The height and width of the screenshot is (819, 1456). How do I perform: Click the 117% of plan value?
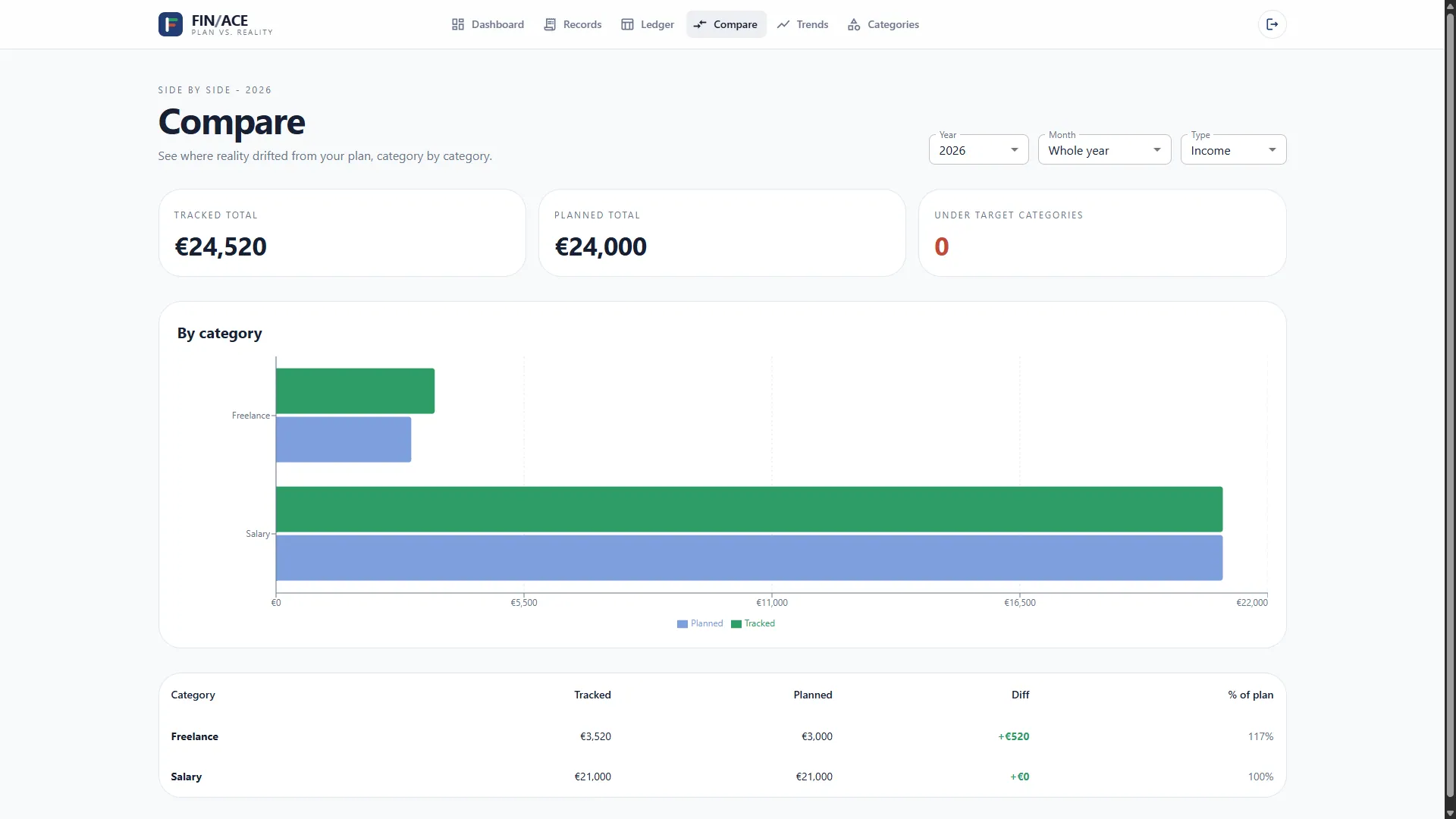pos(1260,736)
